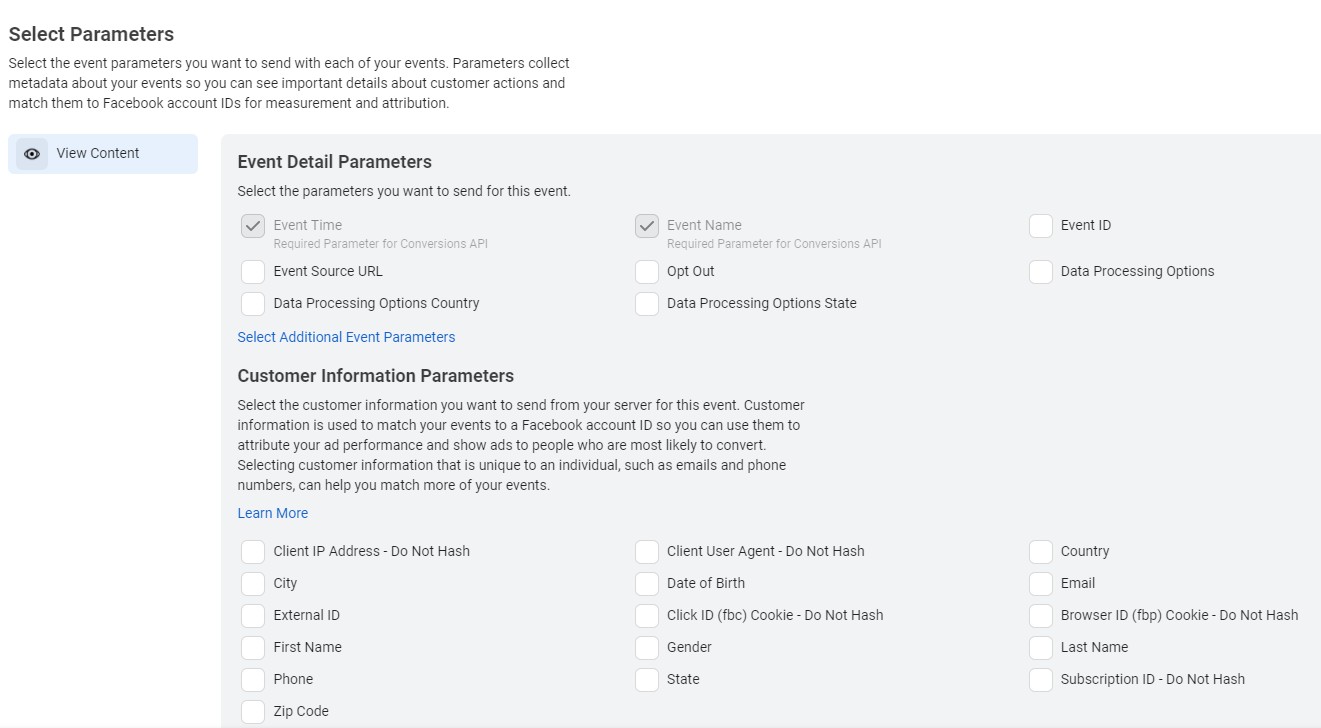Screen dimensions: 1321x728
Task: Open Select Additional Event Parameters link
Action: [x=346, y=337]
